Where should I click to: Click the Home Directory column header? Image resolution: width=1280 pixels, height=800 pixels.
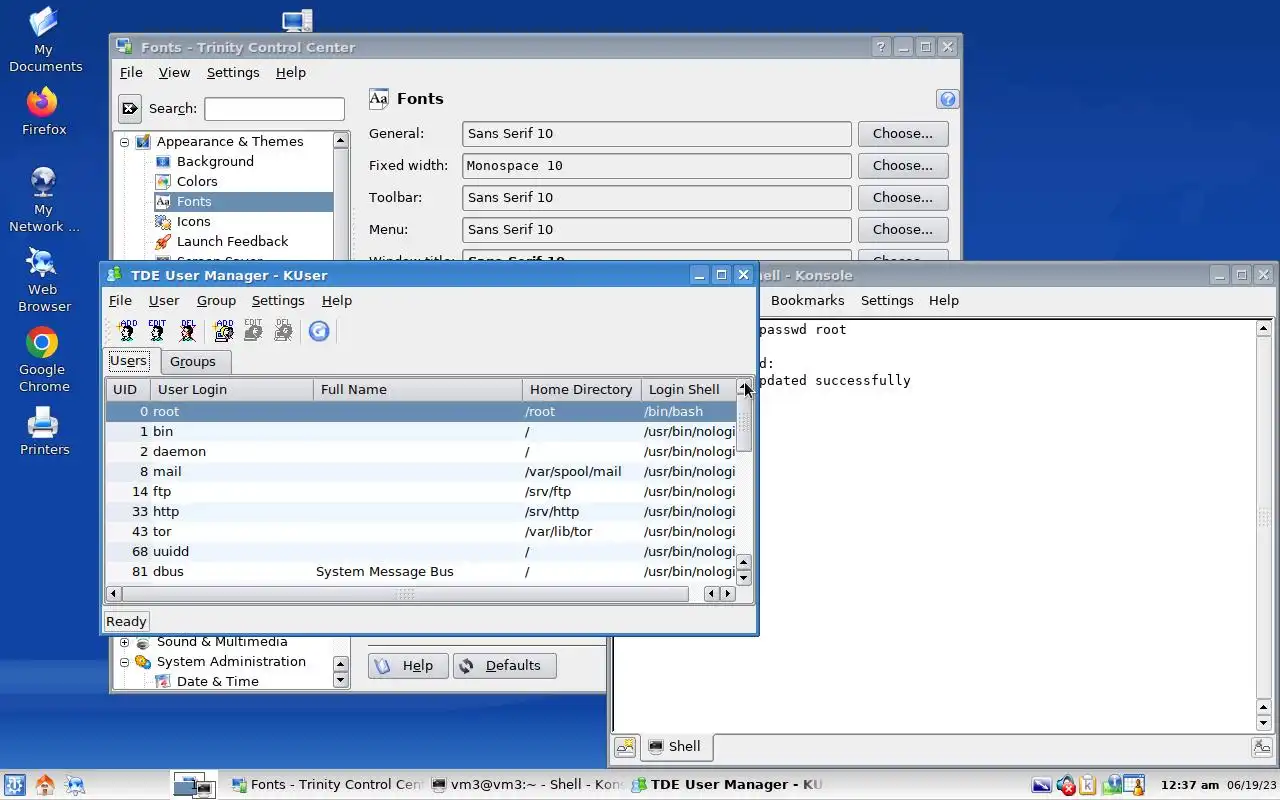coord(581,389)
